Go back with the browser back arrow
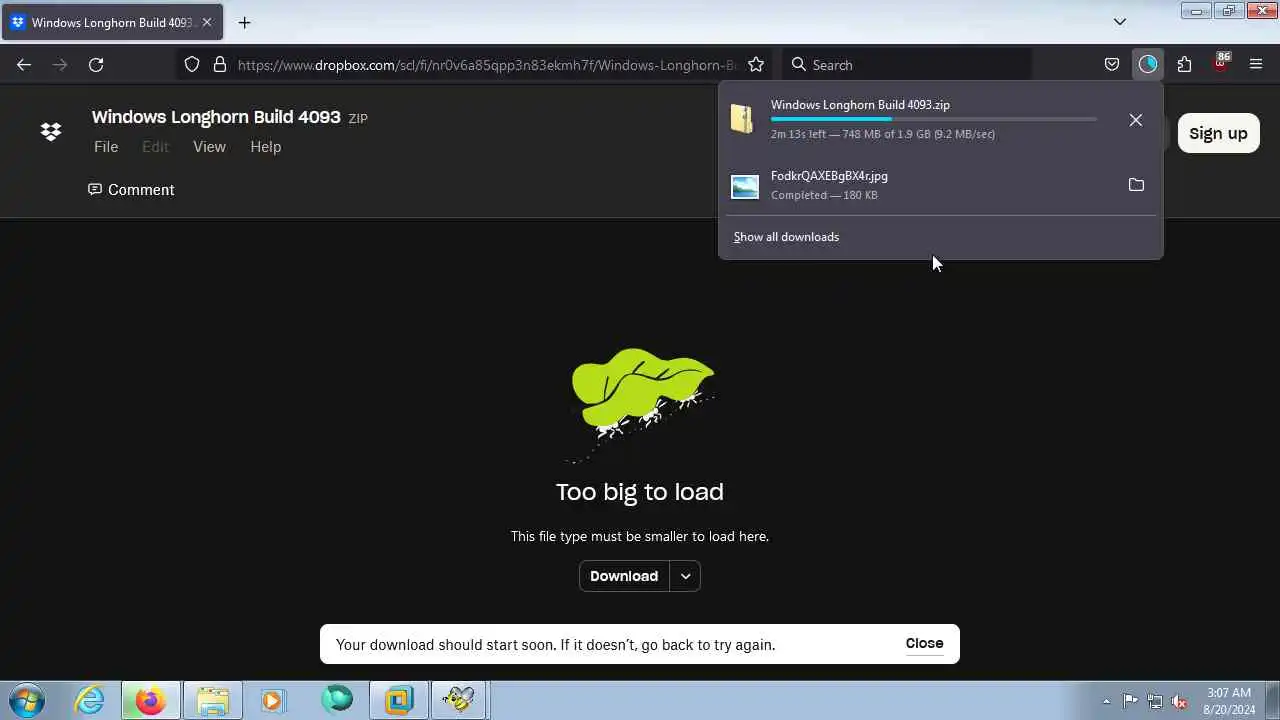Screen dimensions: 1280x720 click(24, 64)
